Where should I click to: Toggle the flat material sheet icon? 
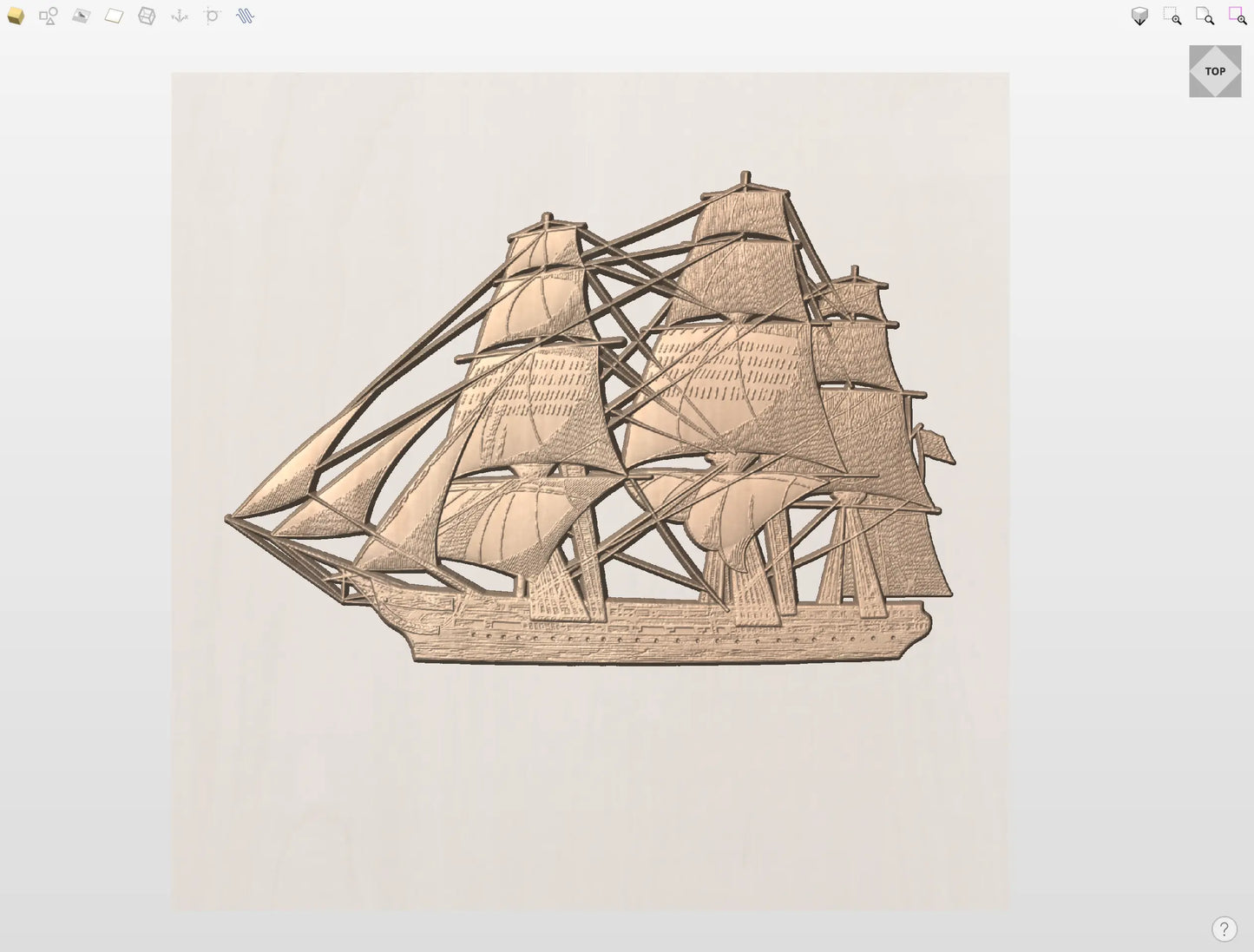coord(114,16)
